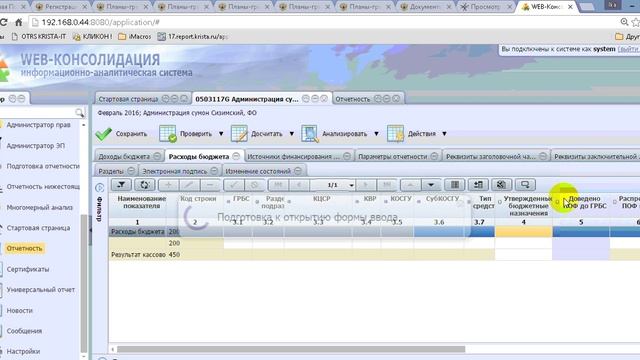Select the Расходы бюджета table row
The width and height of the screenshot is (640, 360).
tap(138, 232)
